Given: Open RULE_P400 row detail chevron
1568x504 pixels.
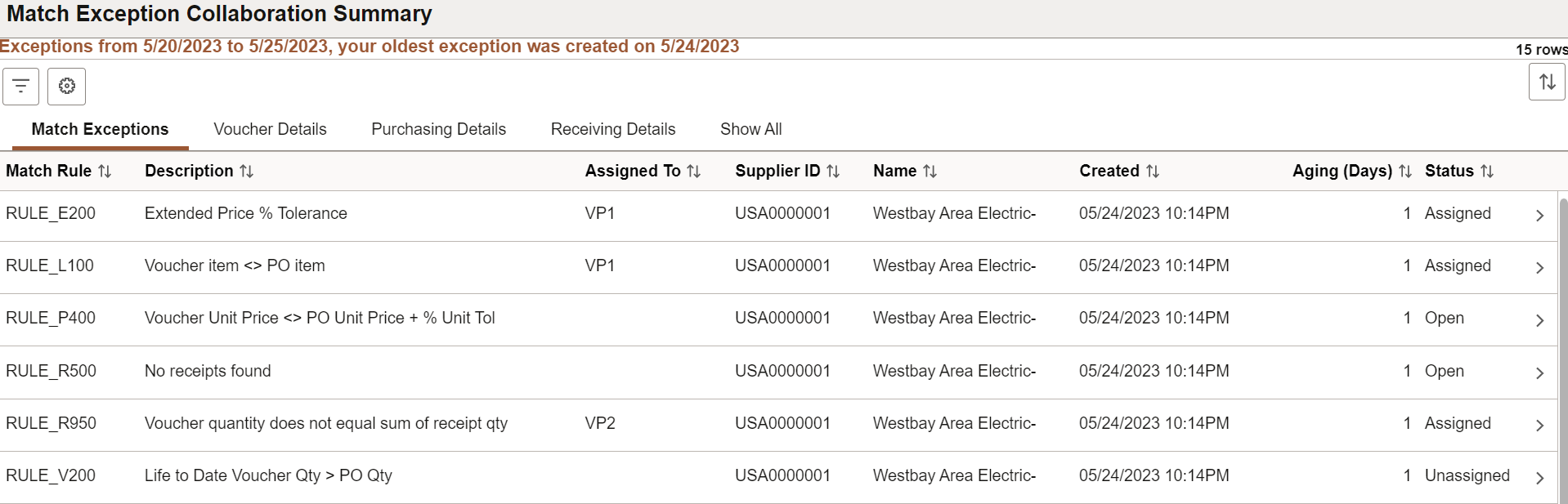Looking at the screenshot, I should tap(1539, 320).
